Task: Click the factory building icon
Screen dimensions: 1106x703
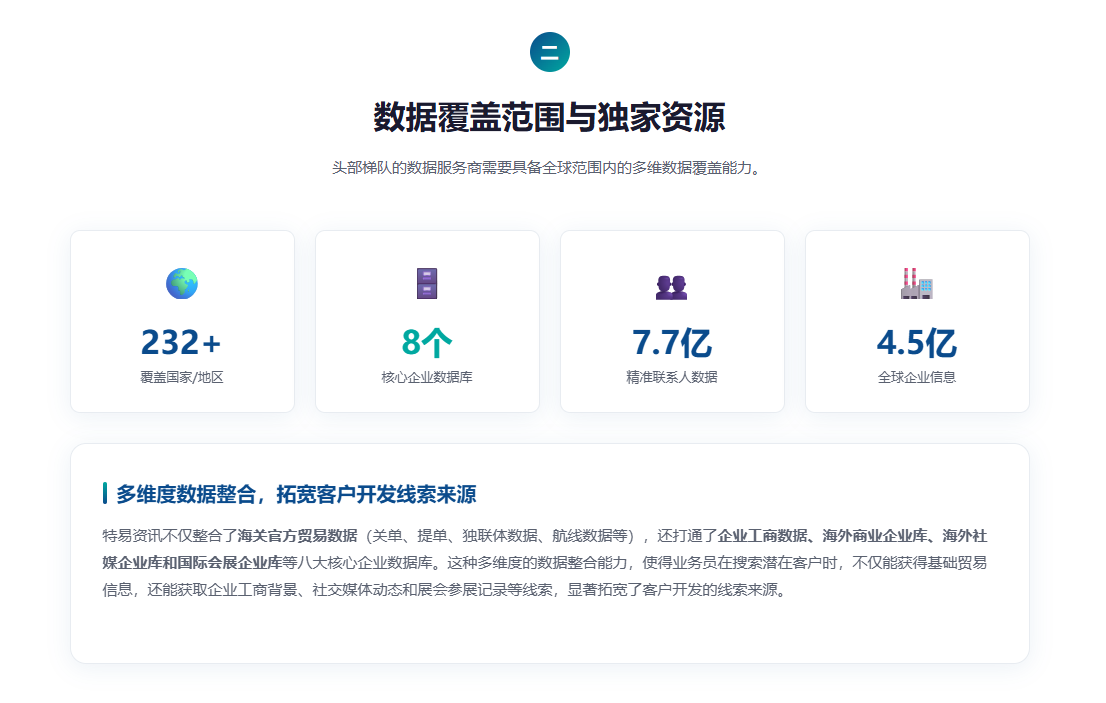Action: click(916, 283)
